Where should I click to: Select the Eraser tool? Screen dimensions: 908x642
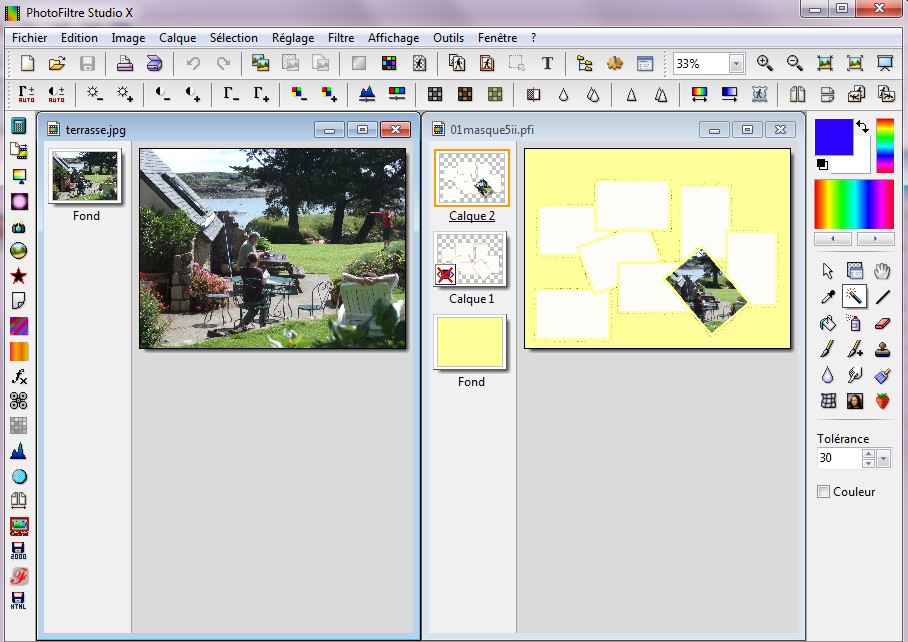tap(882, 323)
